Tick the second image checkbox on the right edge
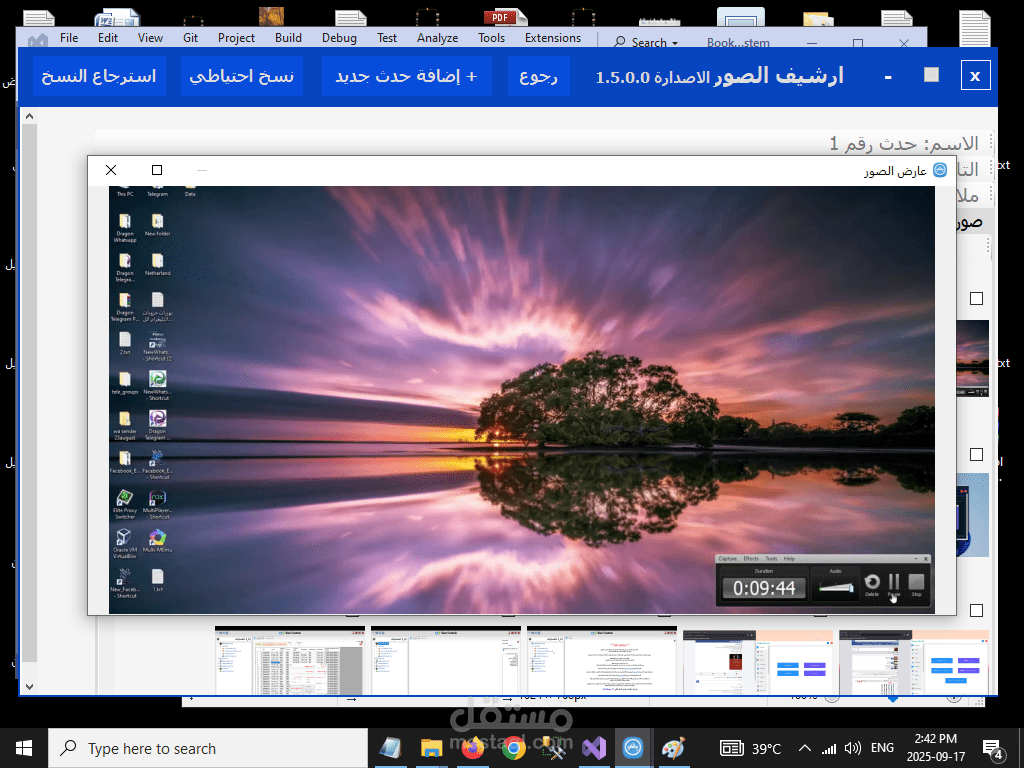Screen dimensions: 1024x768 [976, 455]
